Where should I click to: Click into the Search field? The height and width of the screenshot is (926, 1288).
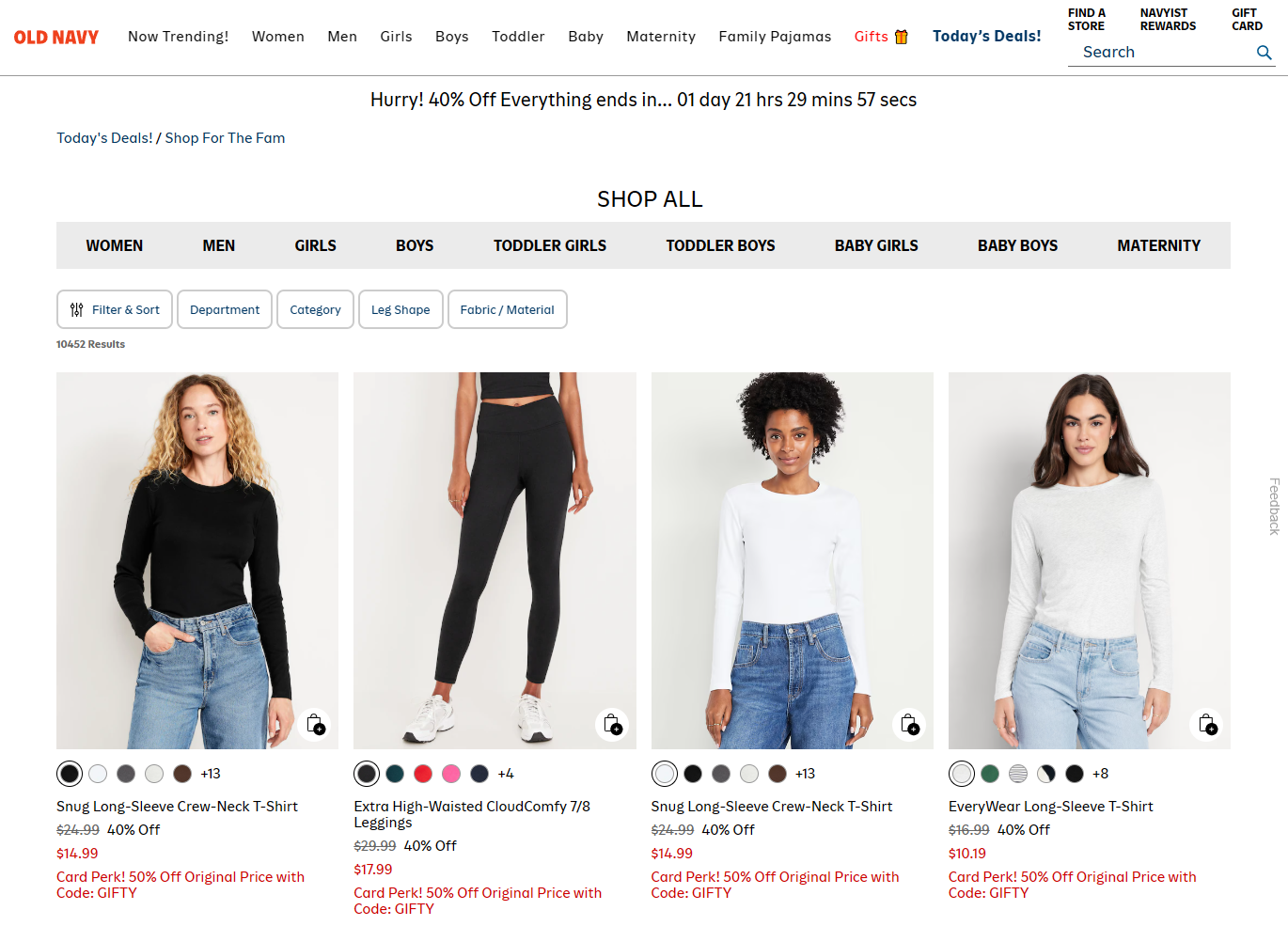(1161, 53)
